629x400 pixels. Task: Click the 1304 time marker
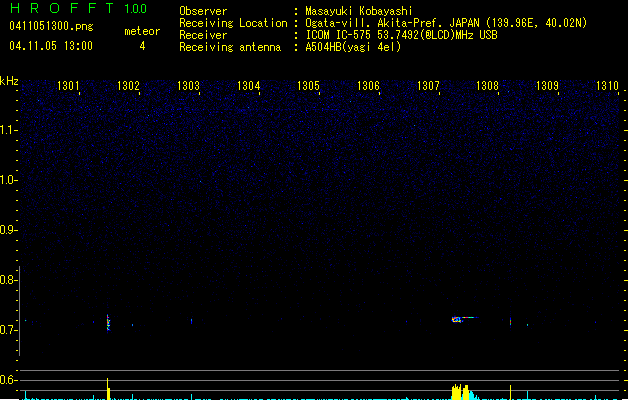[x=248, y=86]
